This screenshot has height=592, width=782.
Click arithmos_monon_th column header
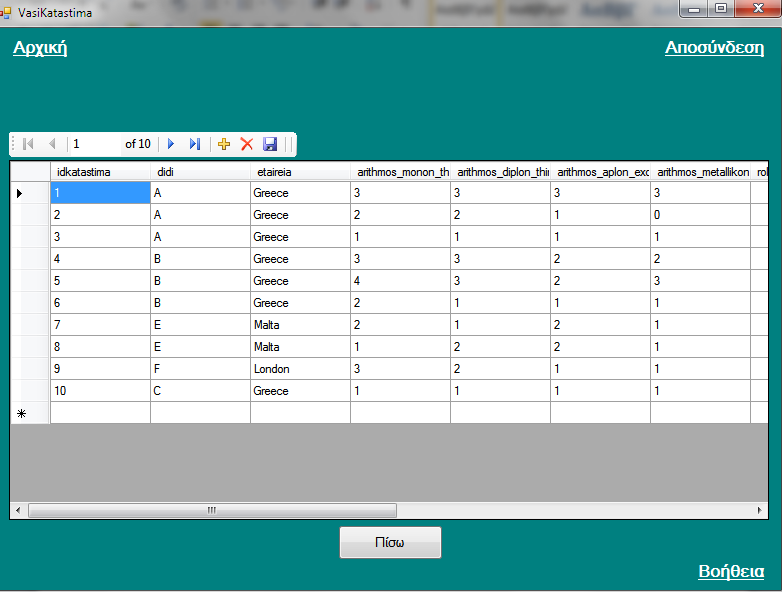click(x=400, y=172)
